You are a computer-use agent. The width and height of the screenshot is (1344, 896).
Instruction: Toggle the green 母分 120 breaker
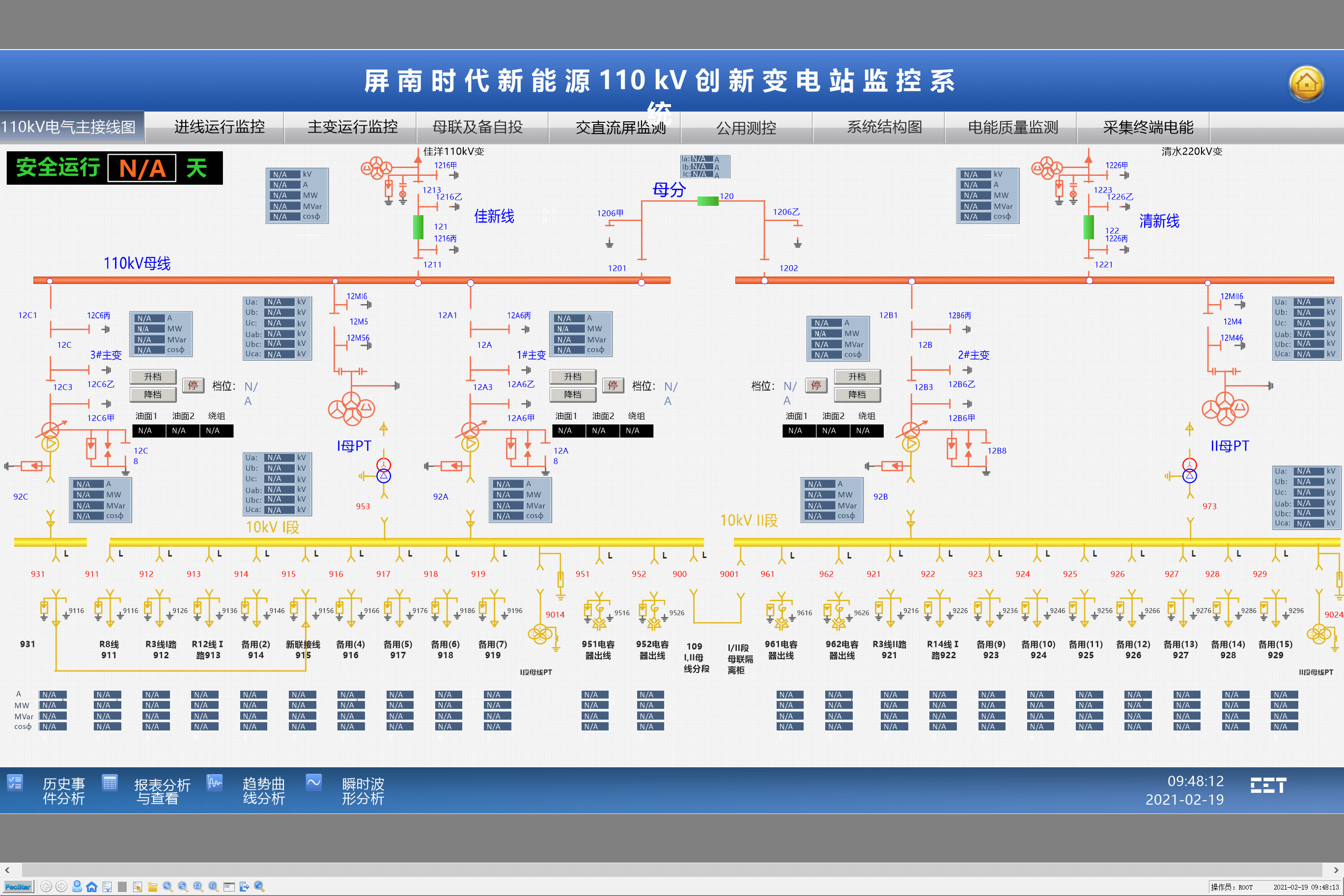pos(707,200)
